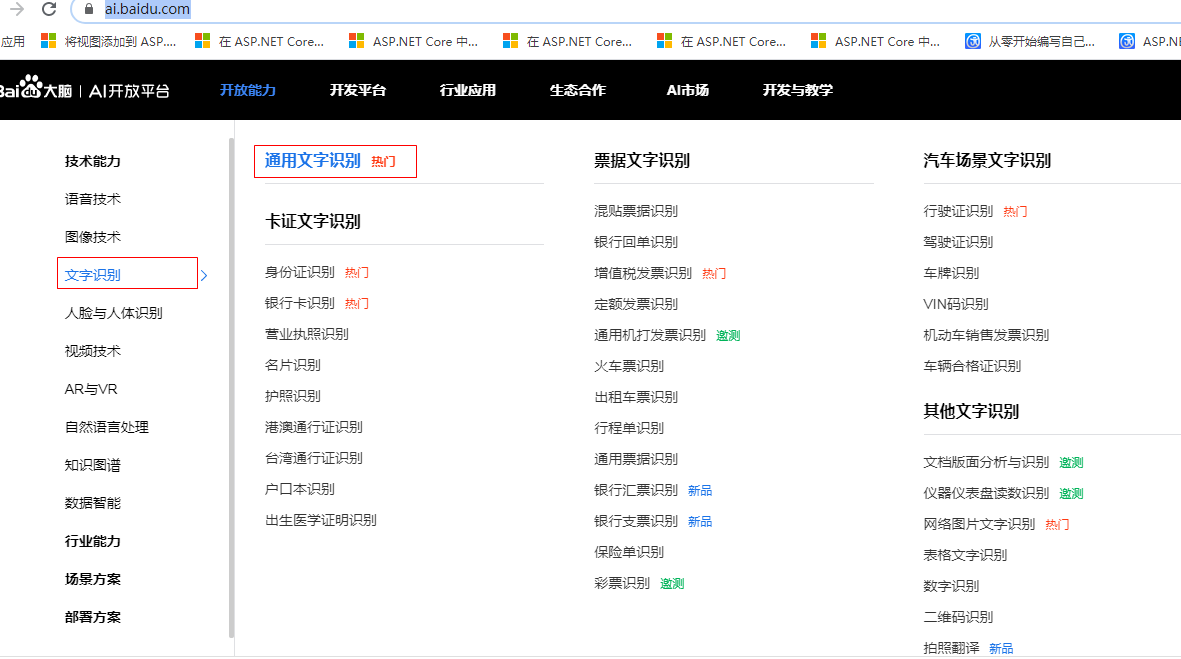
Task: Open 营业执照识别 link
Action: (307, 334)
